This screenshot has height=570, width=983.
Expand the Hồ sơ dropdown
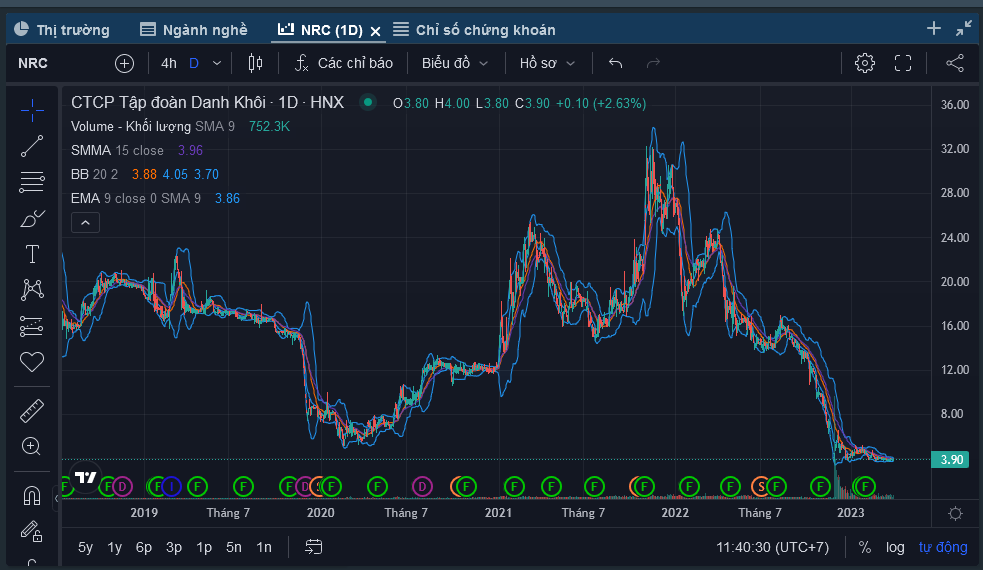[x=547, y=63]
